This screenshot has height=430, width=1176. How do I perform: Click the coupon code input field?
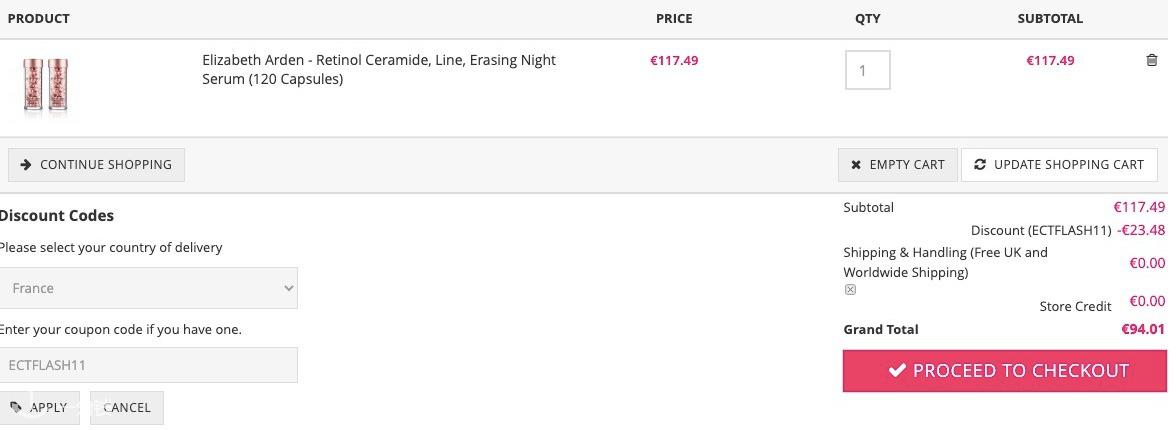click(148, 365)
